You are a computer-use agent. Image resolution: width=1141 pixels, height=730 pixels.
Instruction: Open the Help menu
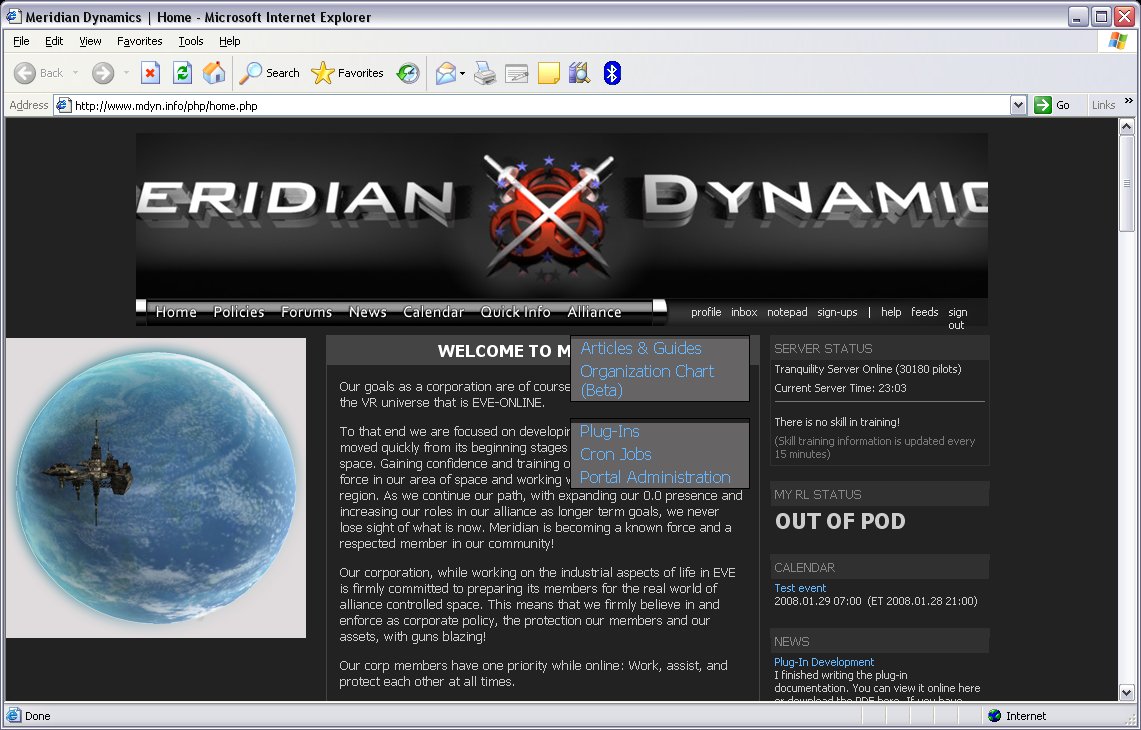229,41
